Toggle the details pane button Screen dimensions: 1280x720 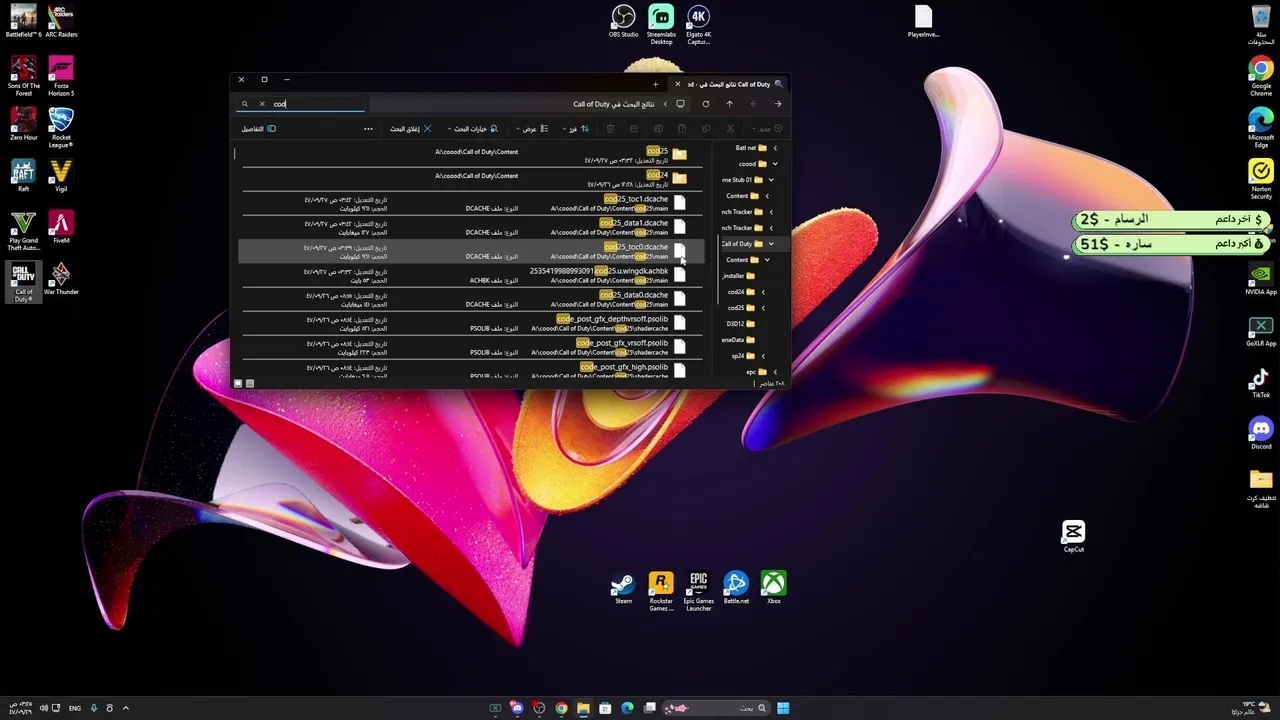(258, 128)
